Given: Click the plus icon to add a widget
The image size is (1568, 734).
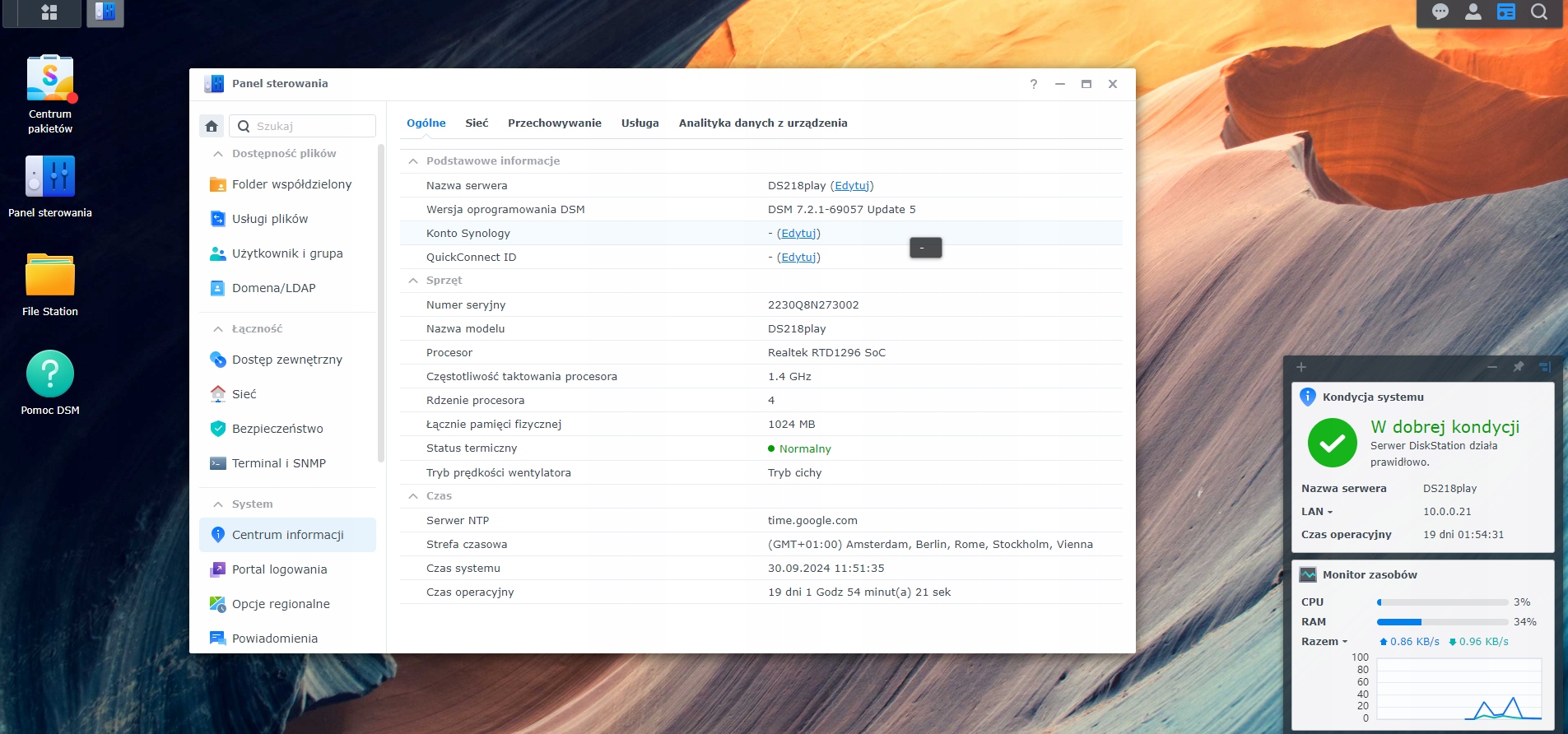Looking at the screenshot, I should pyautogui.click(x=1301, y=367).
